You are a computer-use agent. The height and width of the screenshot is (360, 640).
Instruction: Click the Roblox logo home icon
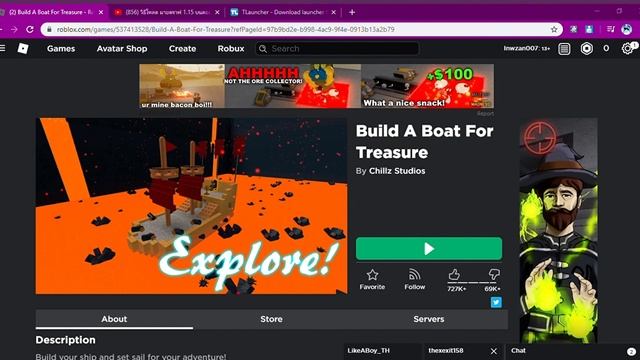pyautogui.click(x=23, y=49)
